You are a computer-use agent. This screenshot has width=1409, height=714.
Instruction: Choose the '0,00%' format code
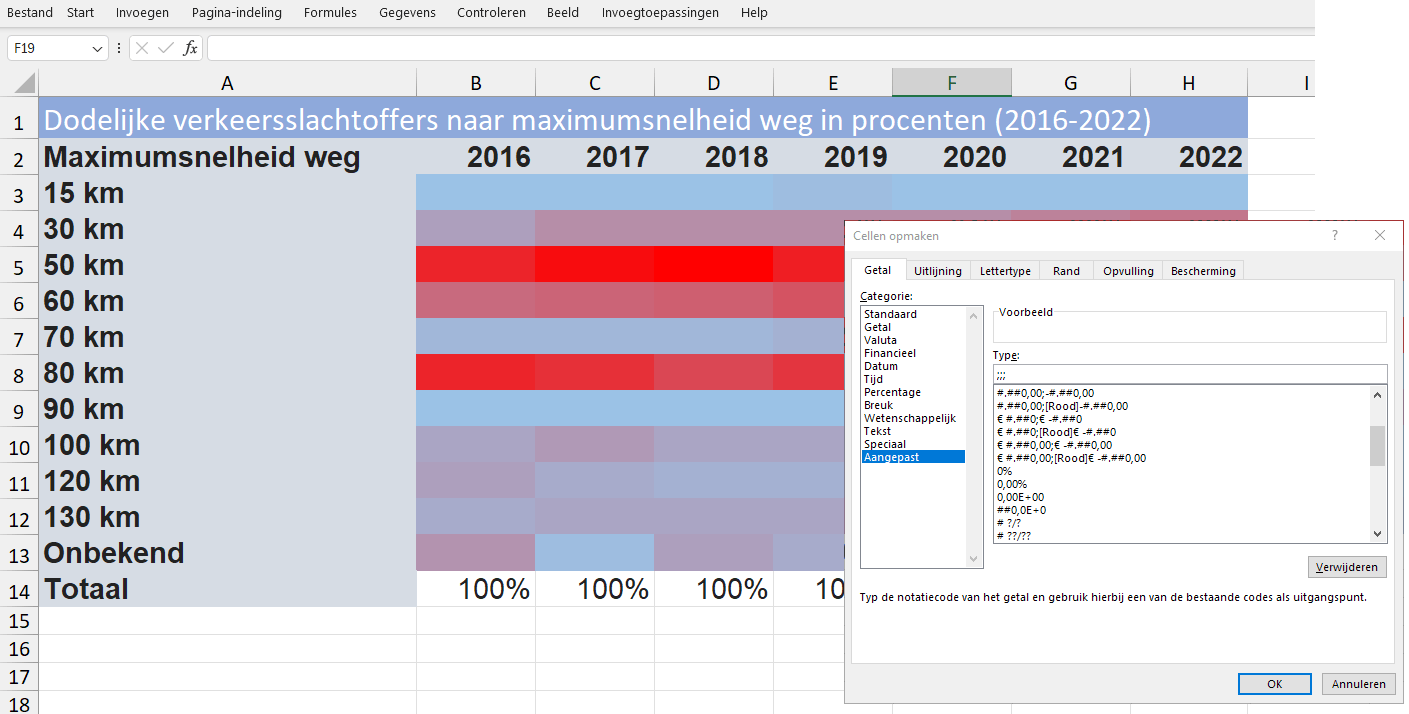[x=1181, y=484]
